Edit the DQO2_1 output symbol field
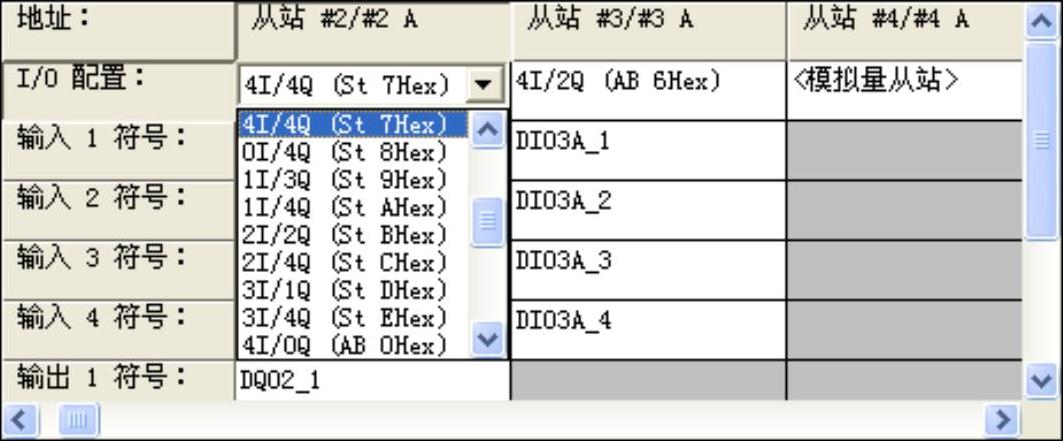This screenshot has width=1063, height=441. tap(370, 380)
